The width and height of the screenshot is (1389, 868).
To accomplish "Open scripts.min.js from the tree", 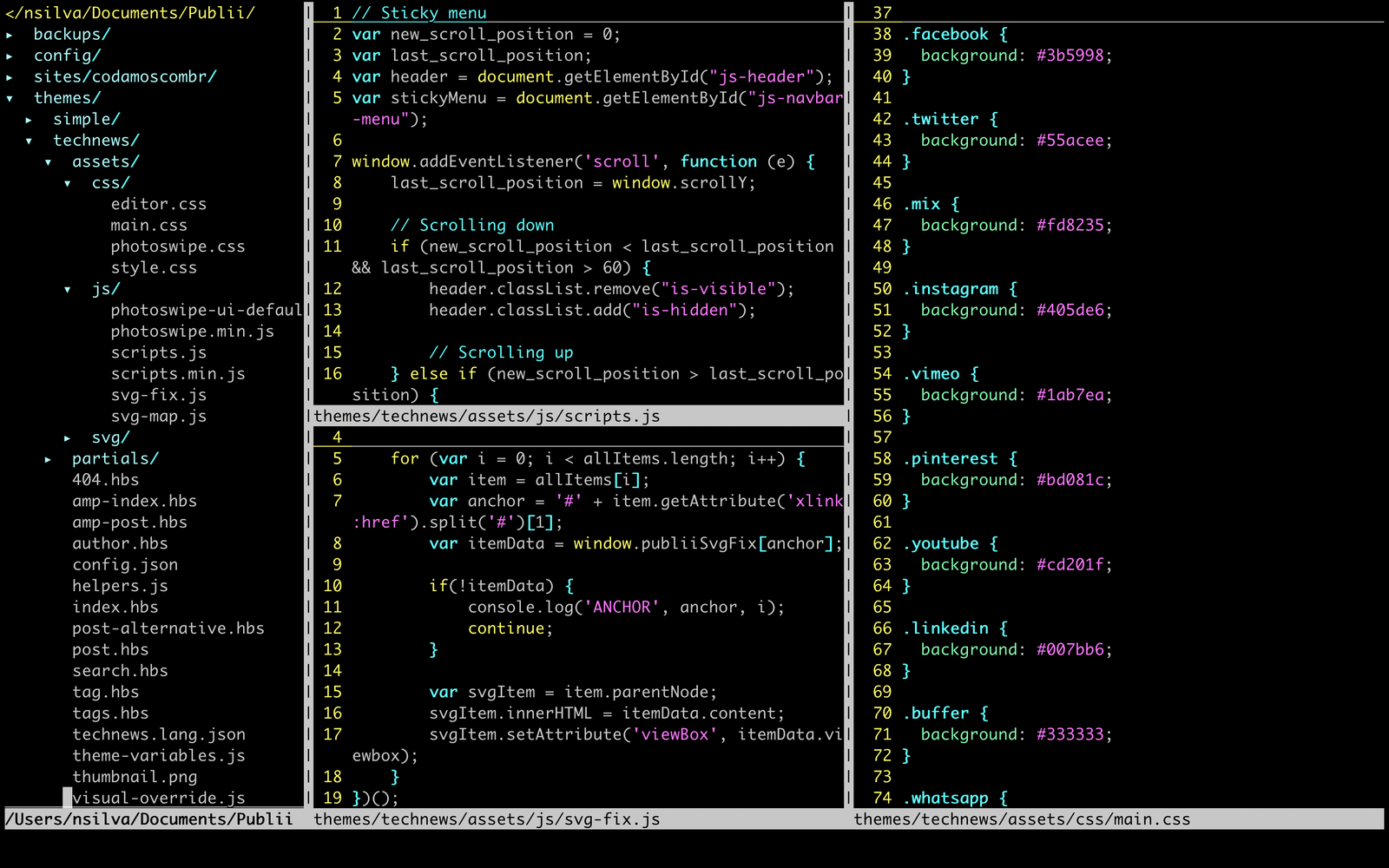I will pos(177,374).
